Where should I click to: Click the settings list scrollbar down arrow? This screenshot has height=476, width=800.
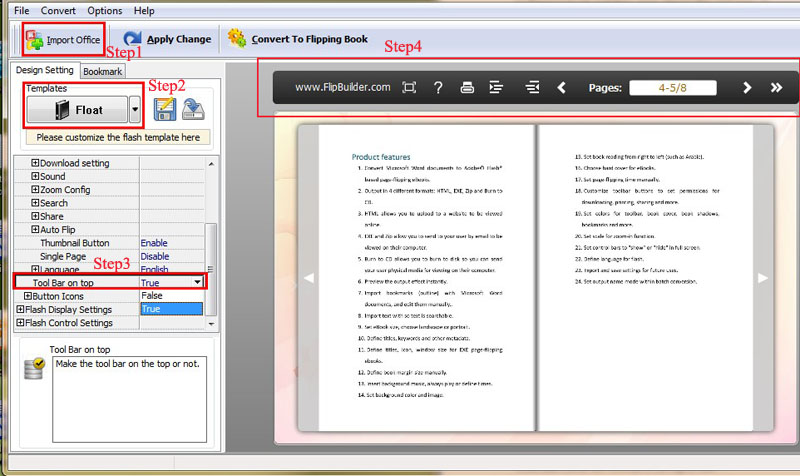pos(211,323)
